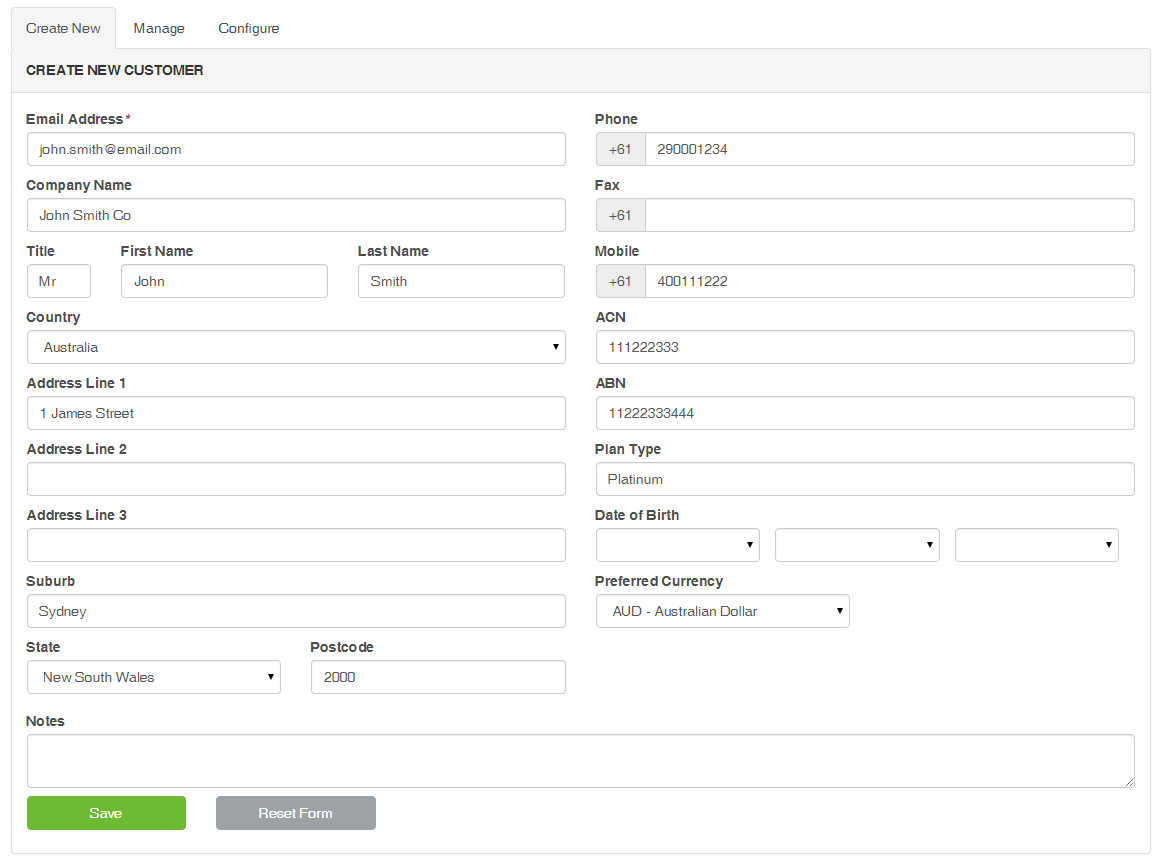Click the Last Name field
The width and height of the screenshot is (1162, 866).
(461, 281)
